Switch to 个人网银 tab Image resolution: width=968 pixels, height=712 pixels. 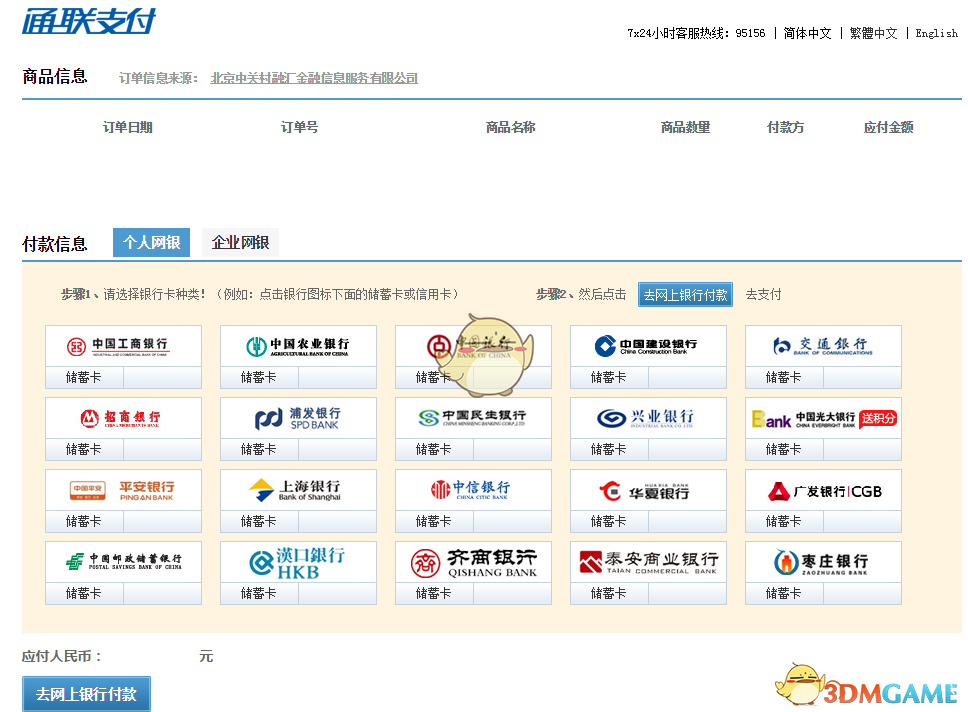coord(151,242)
